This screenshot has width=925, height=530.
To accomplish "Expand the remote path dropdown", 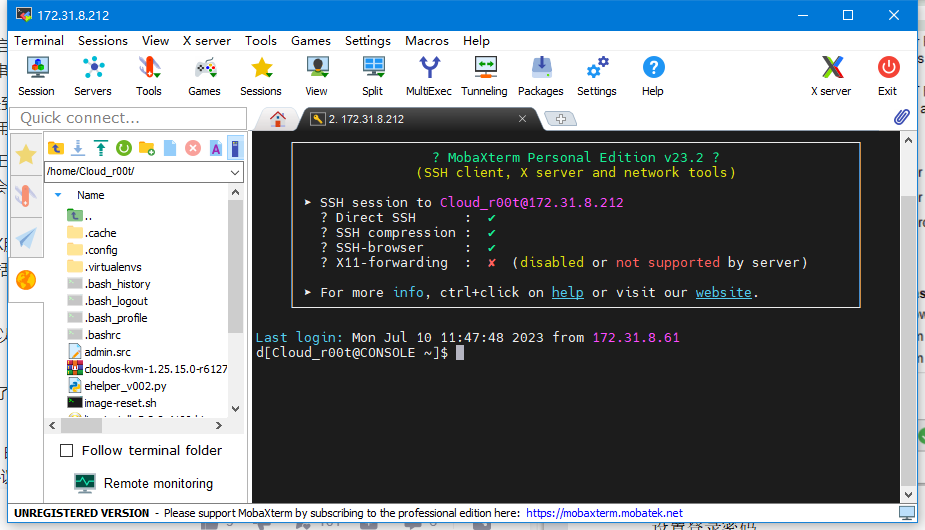I will [x=235, y=172].
